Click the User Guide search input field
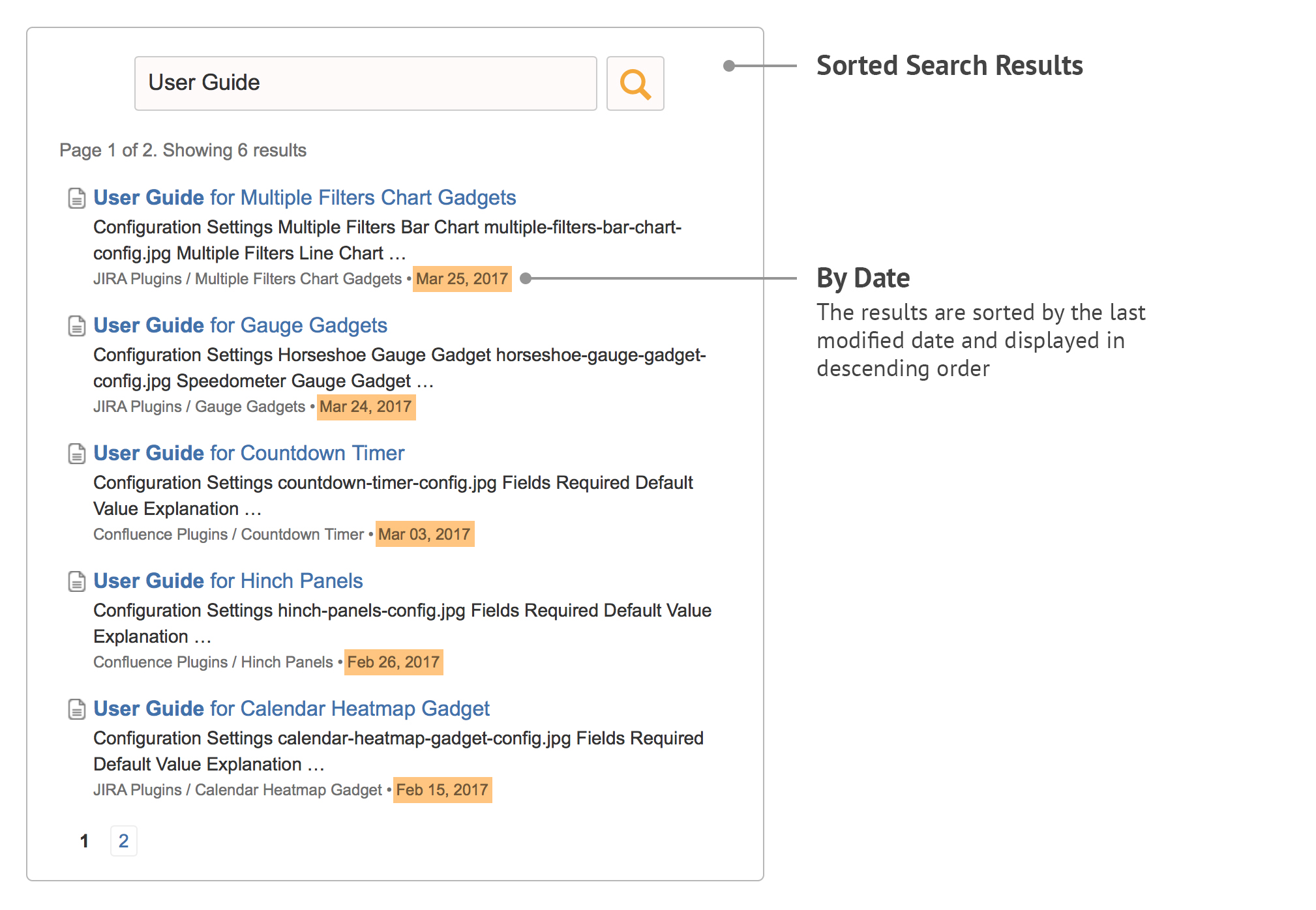Image resolution: width=1316 pixels, height=910 pixels. (x=365, y=83)
